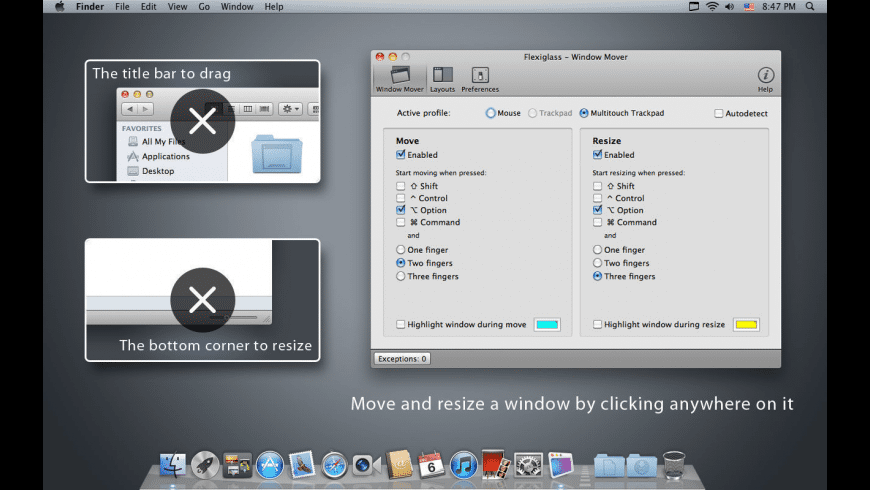Open Address Book in the dock
This screenshot has height=490, width=870.
pyautogui.click(x=399, y=464)
